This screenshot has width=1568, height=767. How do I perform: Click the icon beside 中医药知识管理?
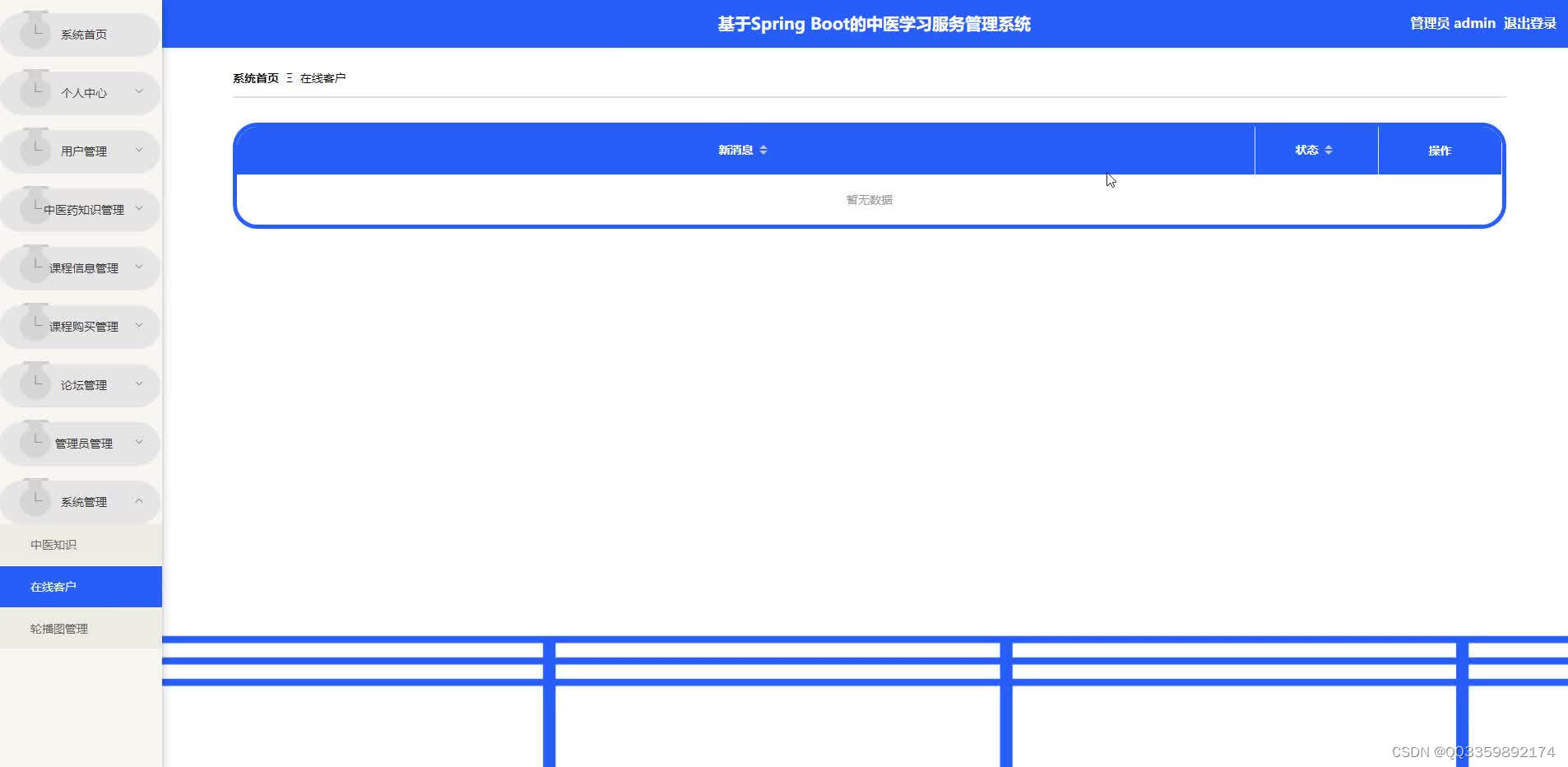coord(35,207)
